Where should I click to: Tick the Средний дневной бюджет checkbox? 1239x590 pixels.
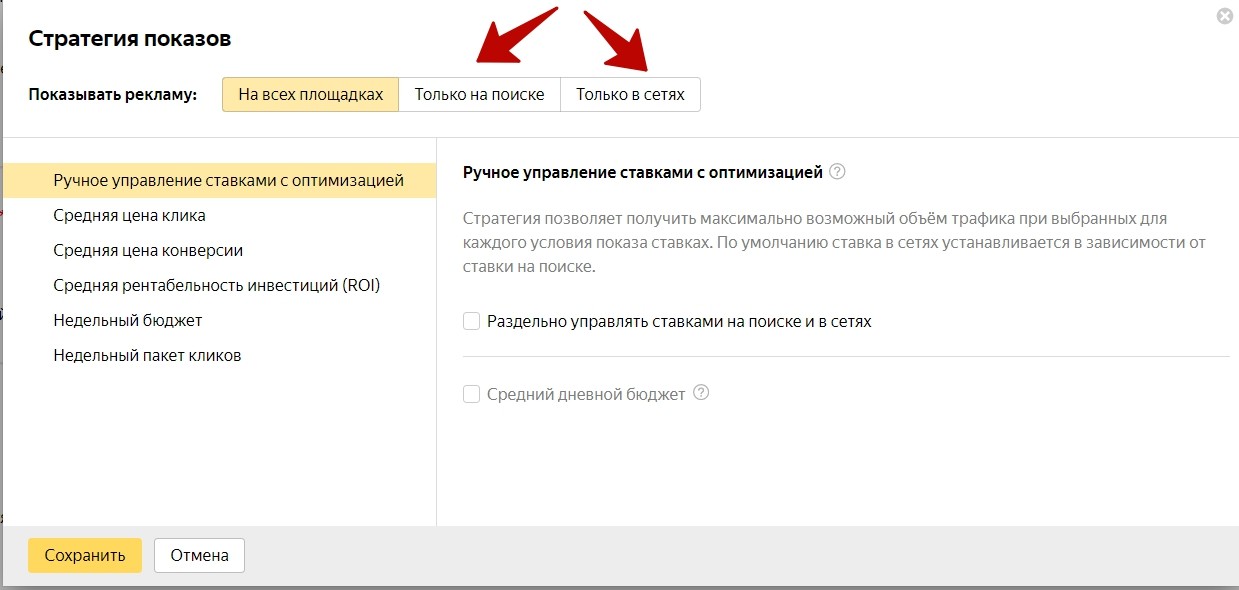click(472, 394)
